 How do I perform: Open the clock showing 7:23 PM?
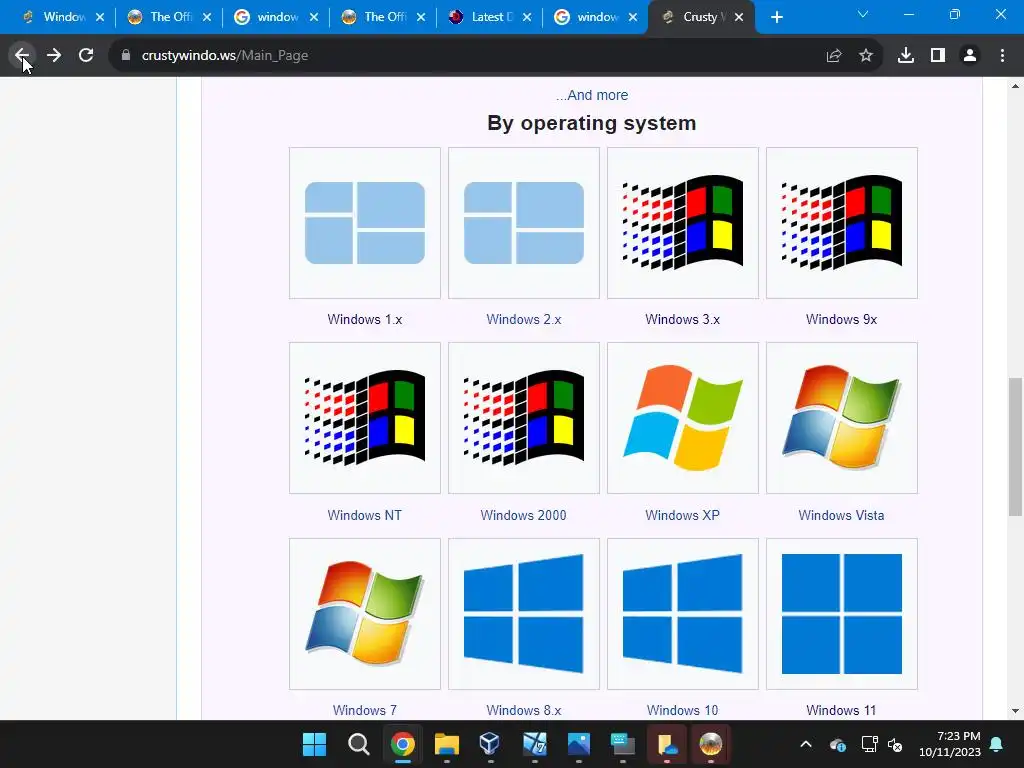950,744
